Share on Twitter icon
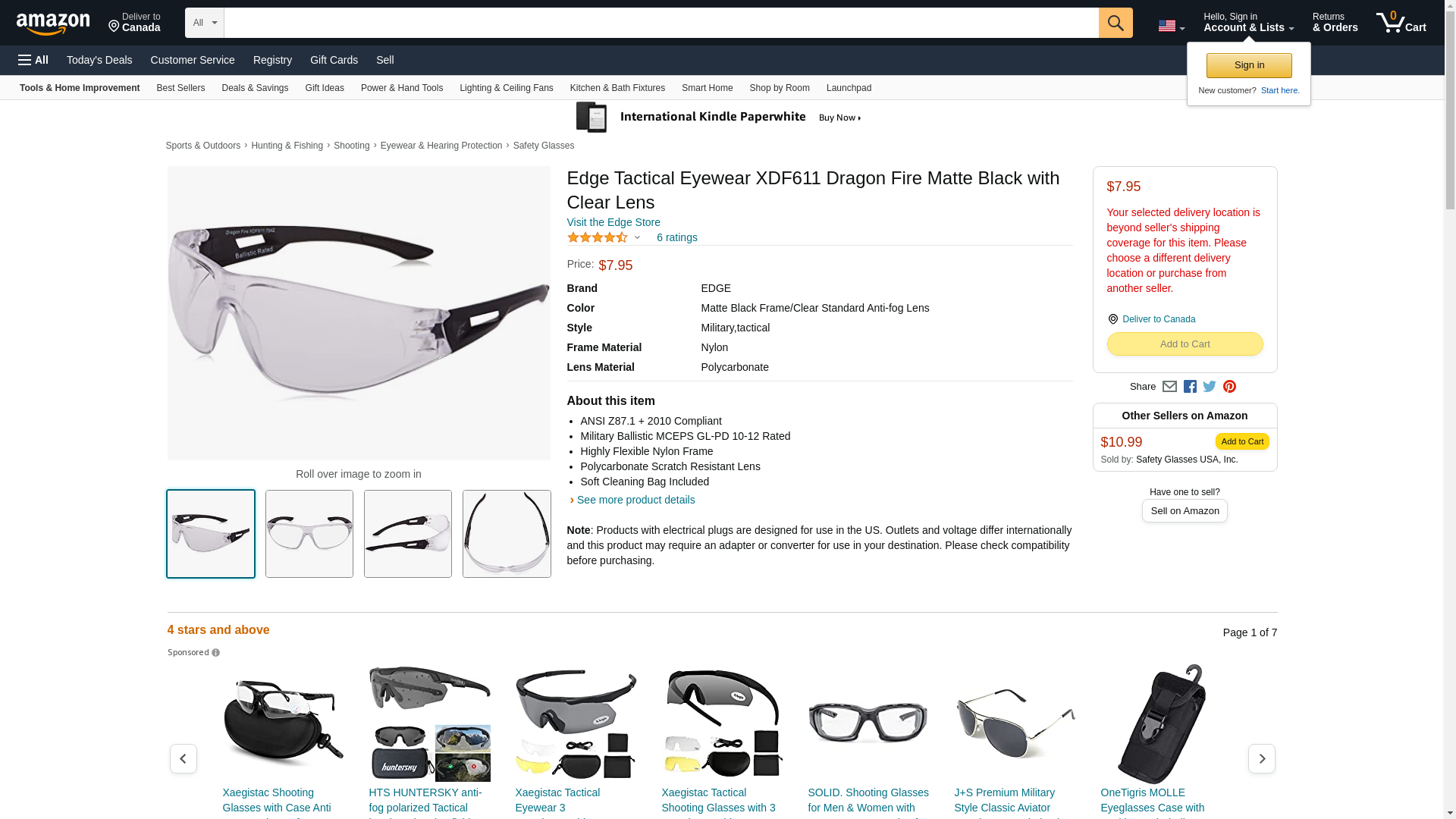The width and height of the screenshot is (1456, 819). click(x=1210, y=387)
